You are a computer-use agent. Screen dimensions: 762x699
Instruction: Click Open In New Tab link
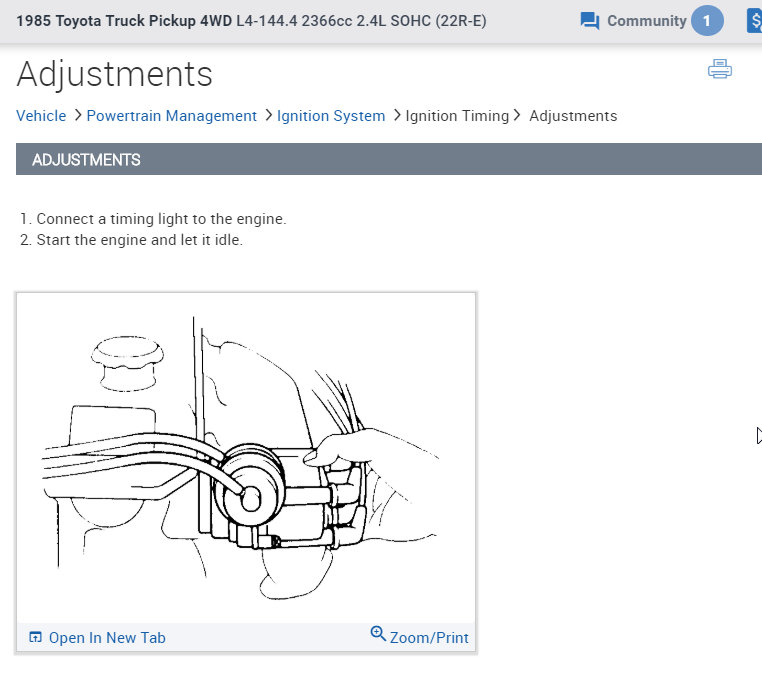click(107, 637)
